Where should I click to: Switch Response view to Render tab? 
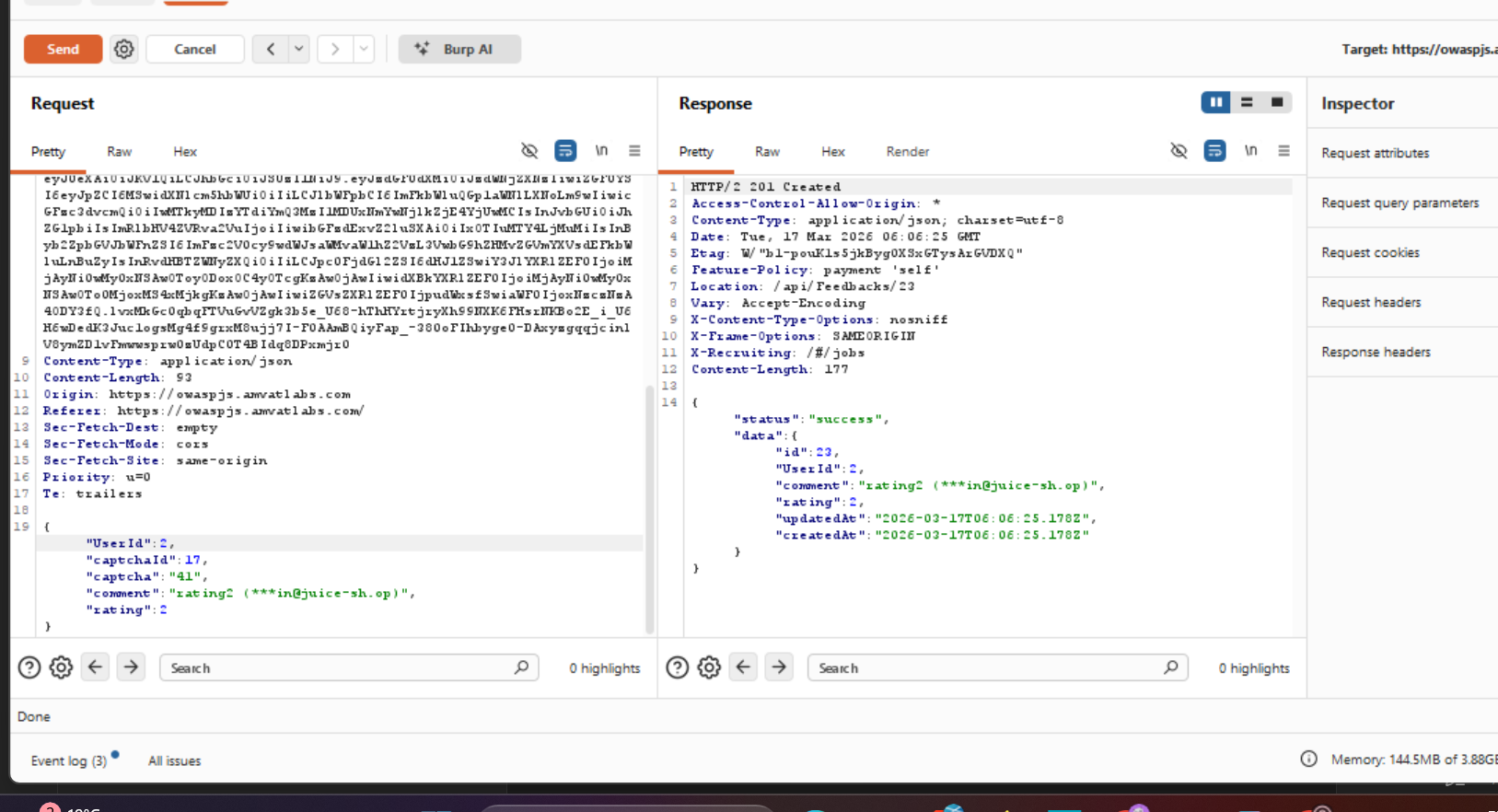[x=907, y=152]
